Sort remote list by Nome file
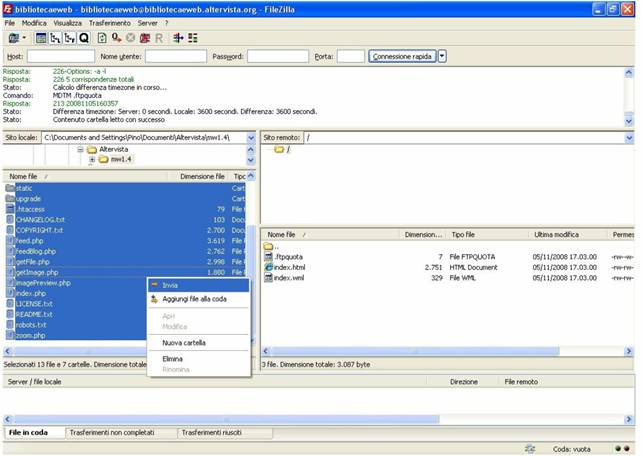 (x=330, y=235)
